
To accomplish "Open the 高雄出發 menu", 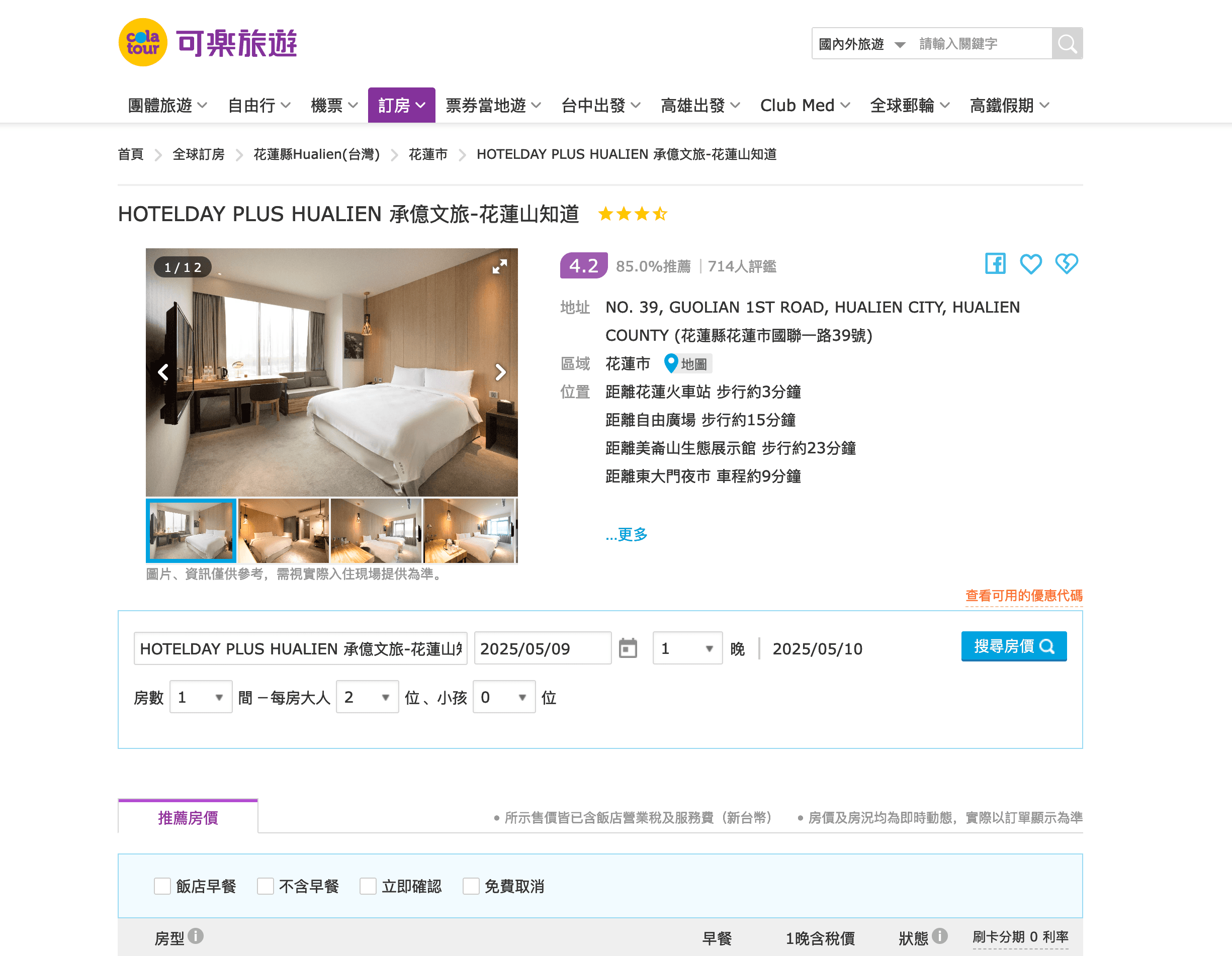I will click(x=700, y=106).
